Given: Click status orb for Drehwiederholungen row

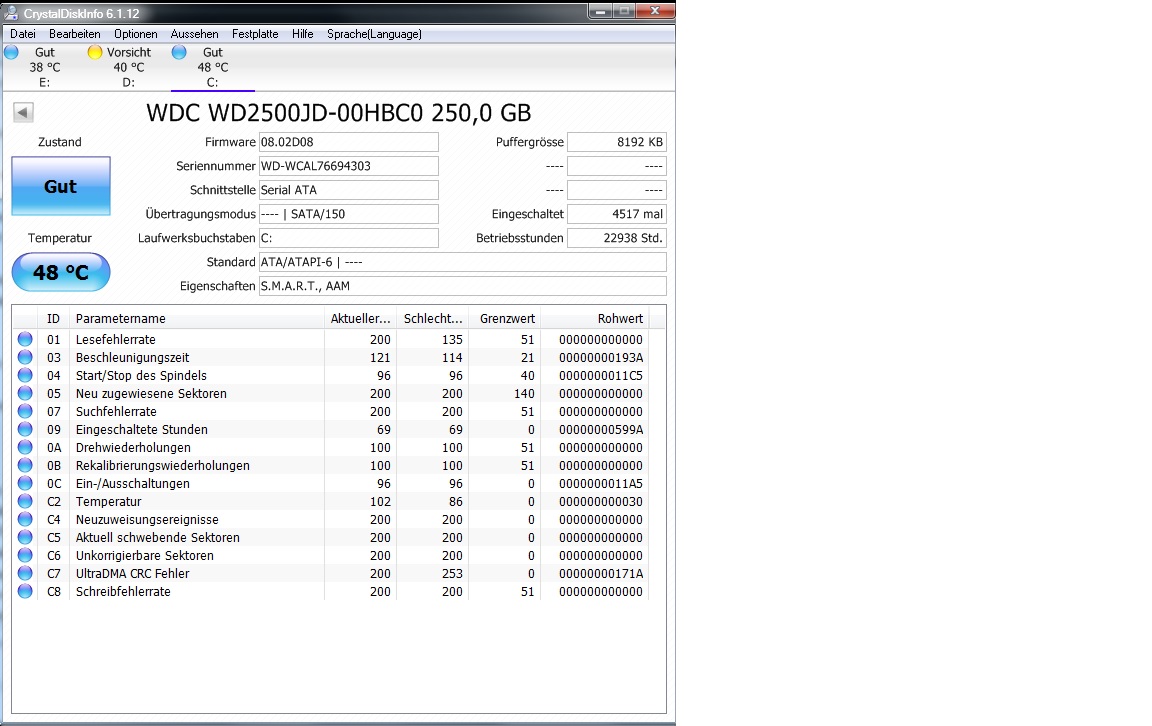Looking at the screenshot, I should click(x=25, y=448).
